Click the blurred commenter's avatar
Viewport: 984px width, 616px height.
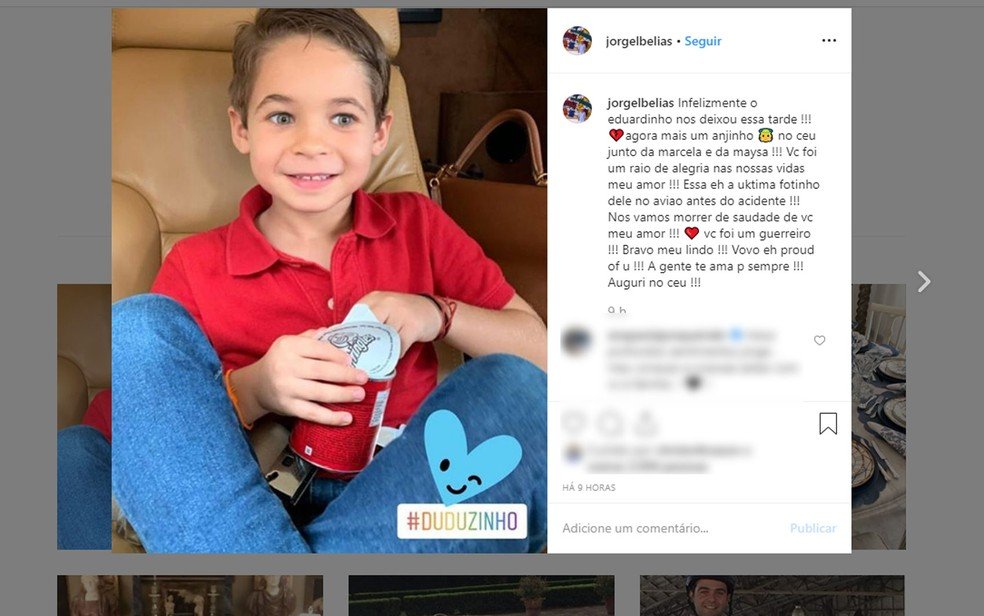click(575, 342)
